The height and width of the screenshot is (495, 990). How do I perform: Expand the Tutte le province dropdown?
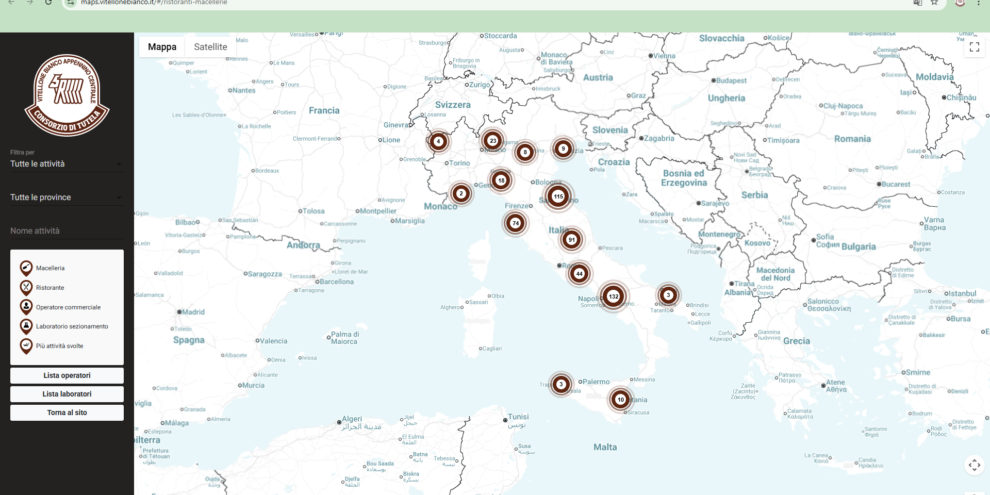tap(66, 197)
